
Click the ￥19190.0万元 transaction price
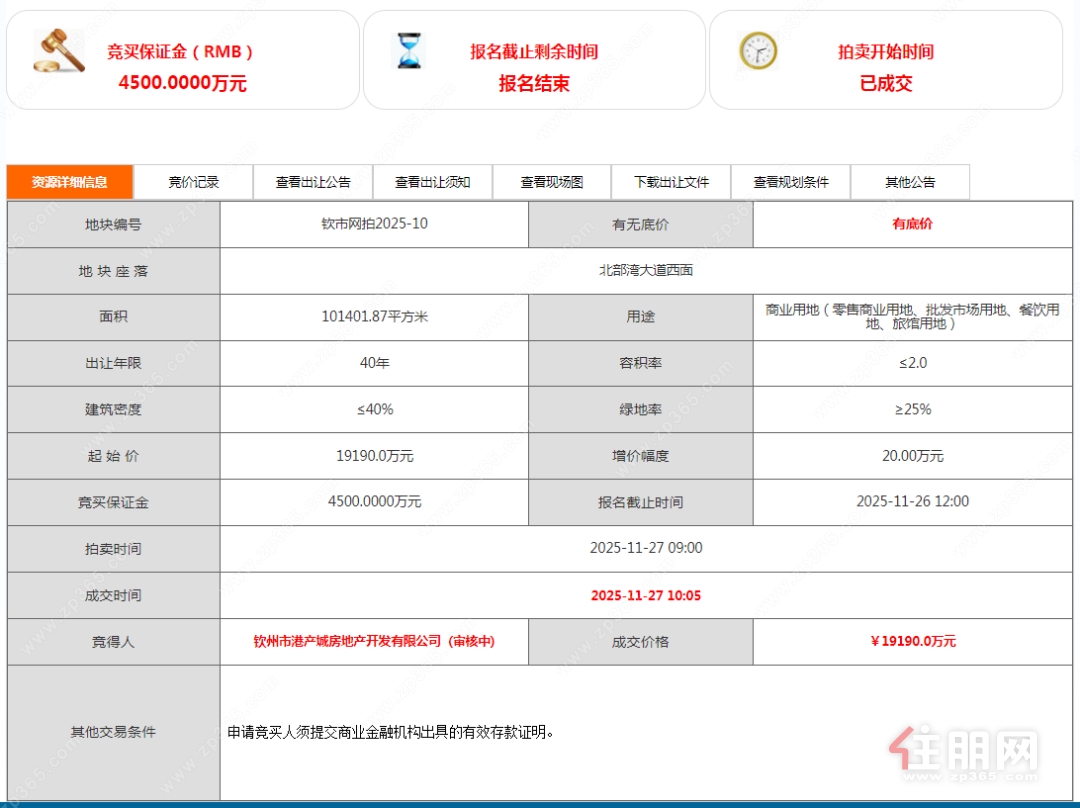[x=912, y=641]
